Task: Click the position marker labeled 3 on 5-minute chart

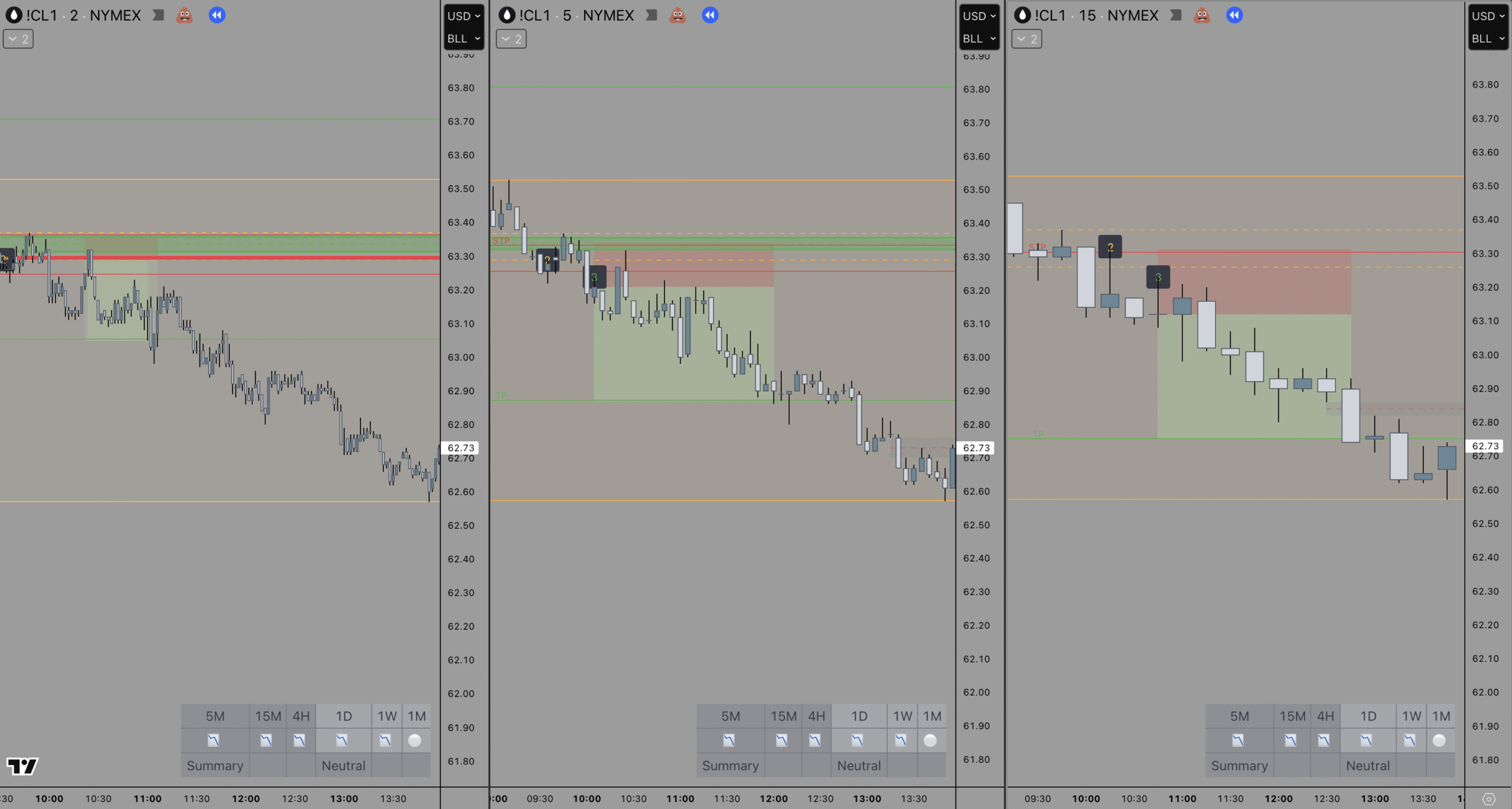Action: pyautogui.click(x=595, y=277)
